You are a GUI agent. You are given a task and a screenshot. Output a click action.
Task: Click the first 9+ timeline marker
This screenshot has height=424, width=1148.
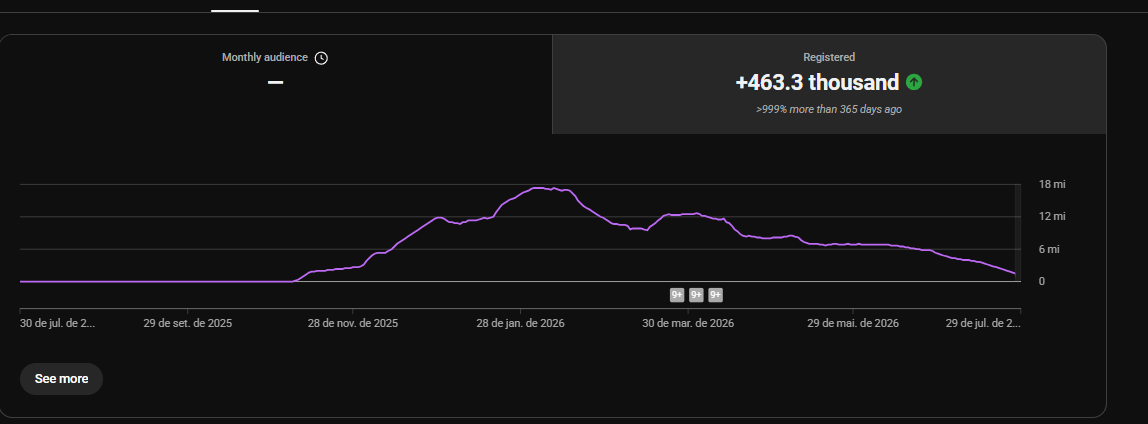677,295
